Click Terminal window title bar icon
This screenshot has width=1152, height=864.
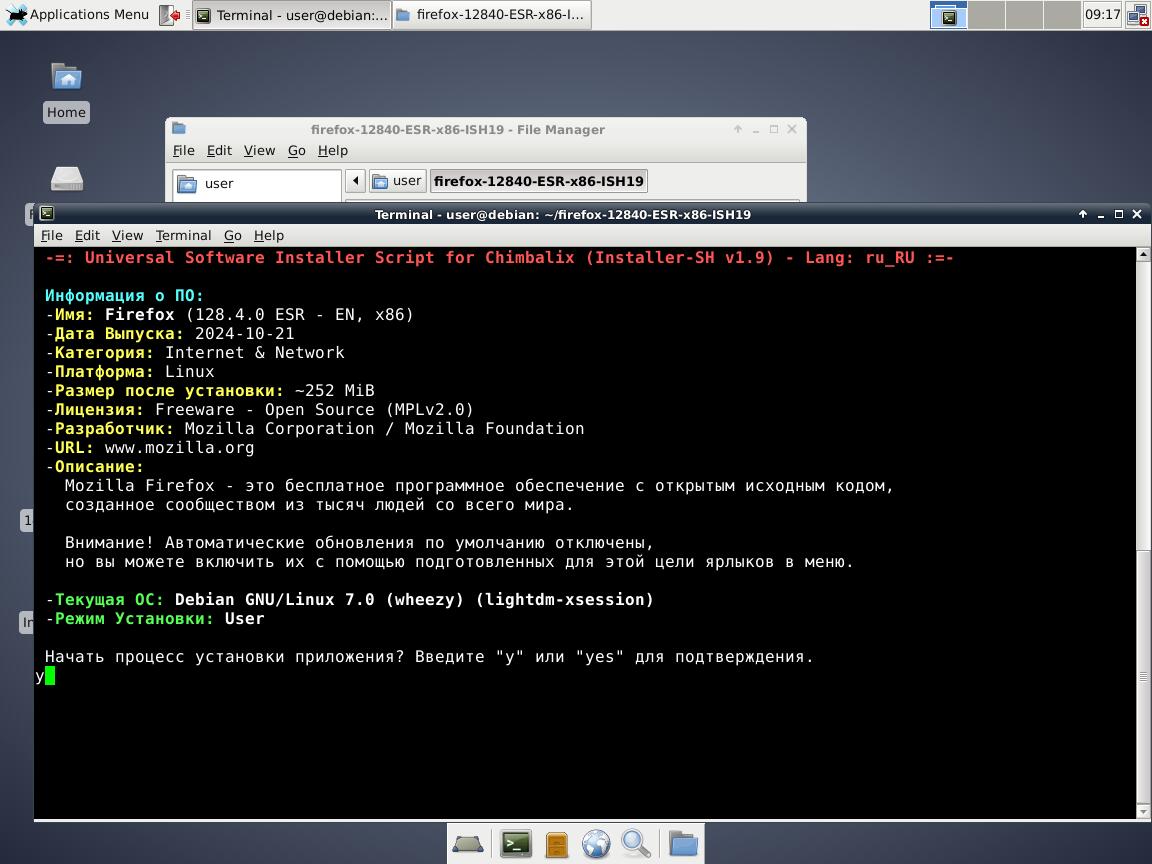47,214
